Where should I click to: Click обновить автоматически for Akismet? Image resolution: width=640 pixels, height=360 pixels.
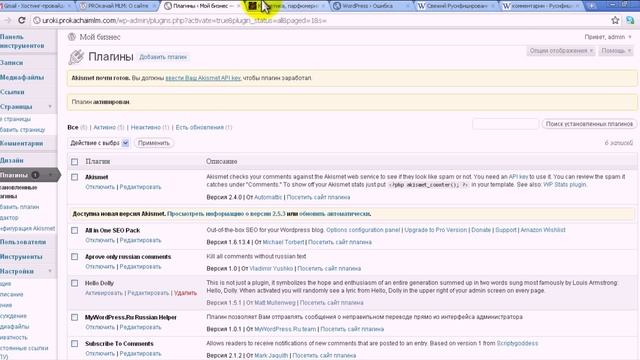[335, 214]
